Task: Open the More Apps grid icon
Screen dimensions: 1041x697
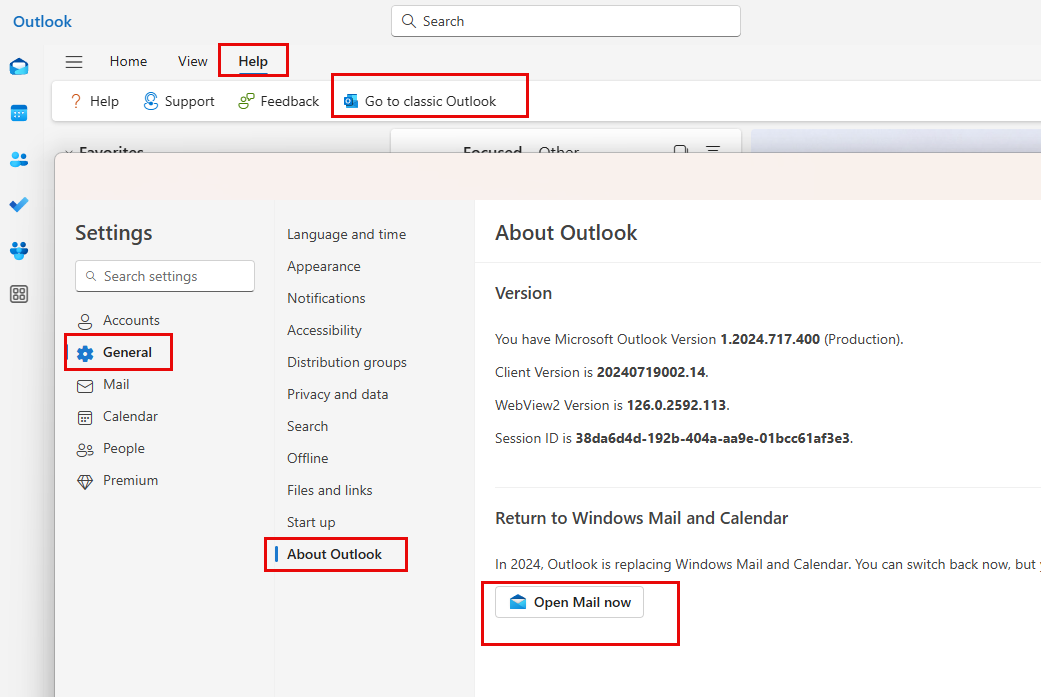Action: tap(18, 294)
